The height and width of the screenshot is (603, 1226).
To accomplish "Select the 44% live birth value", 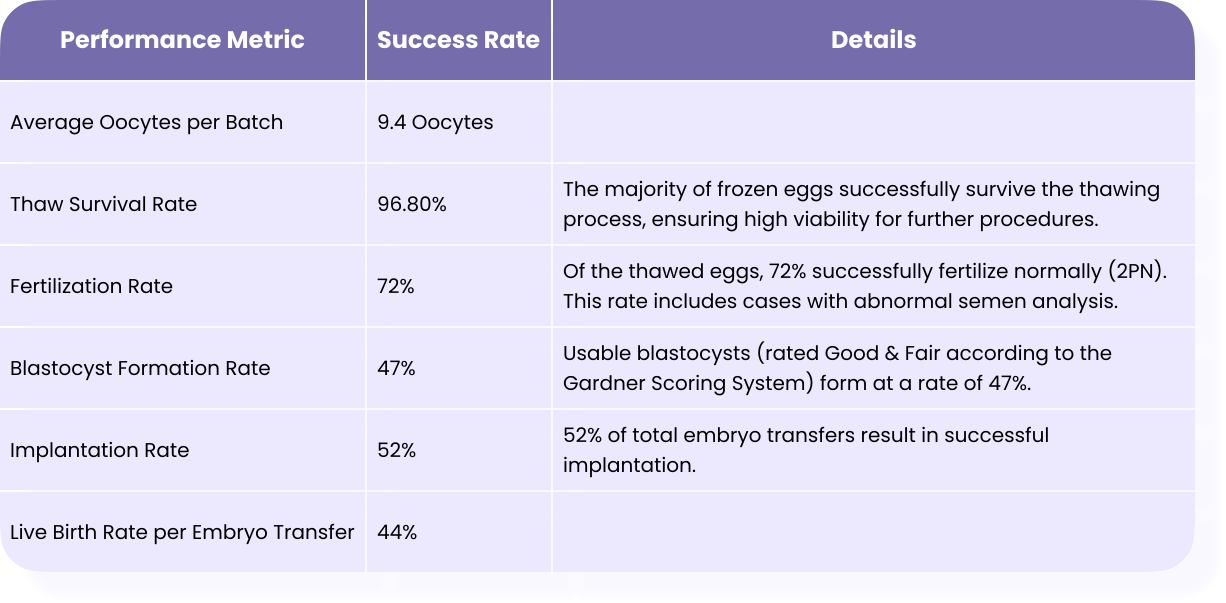I will pyautogui.click(x=397, y=533).
